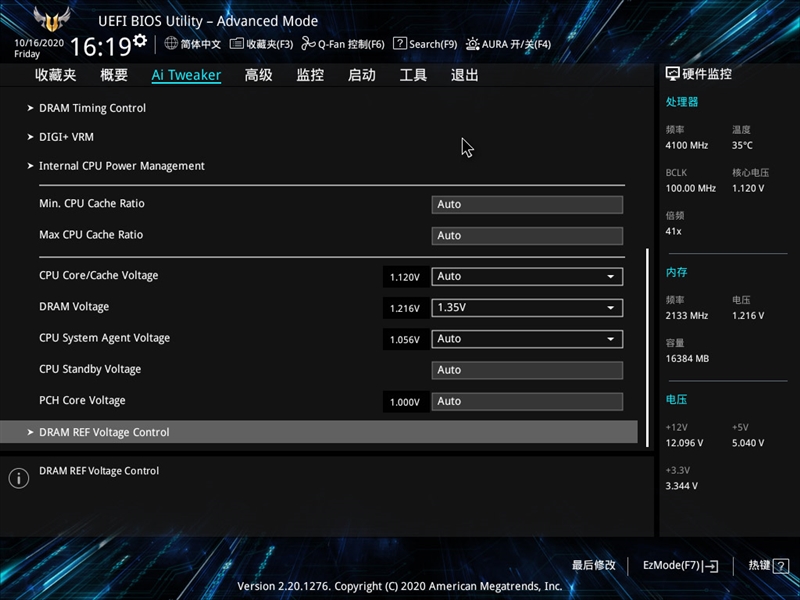Image resolution: width=800 pixels, height=600 pixels.
Task: Click the 处理器 section heading
Action: [x=682, y=102]
